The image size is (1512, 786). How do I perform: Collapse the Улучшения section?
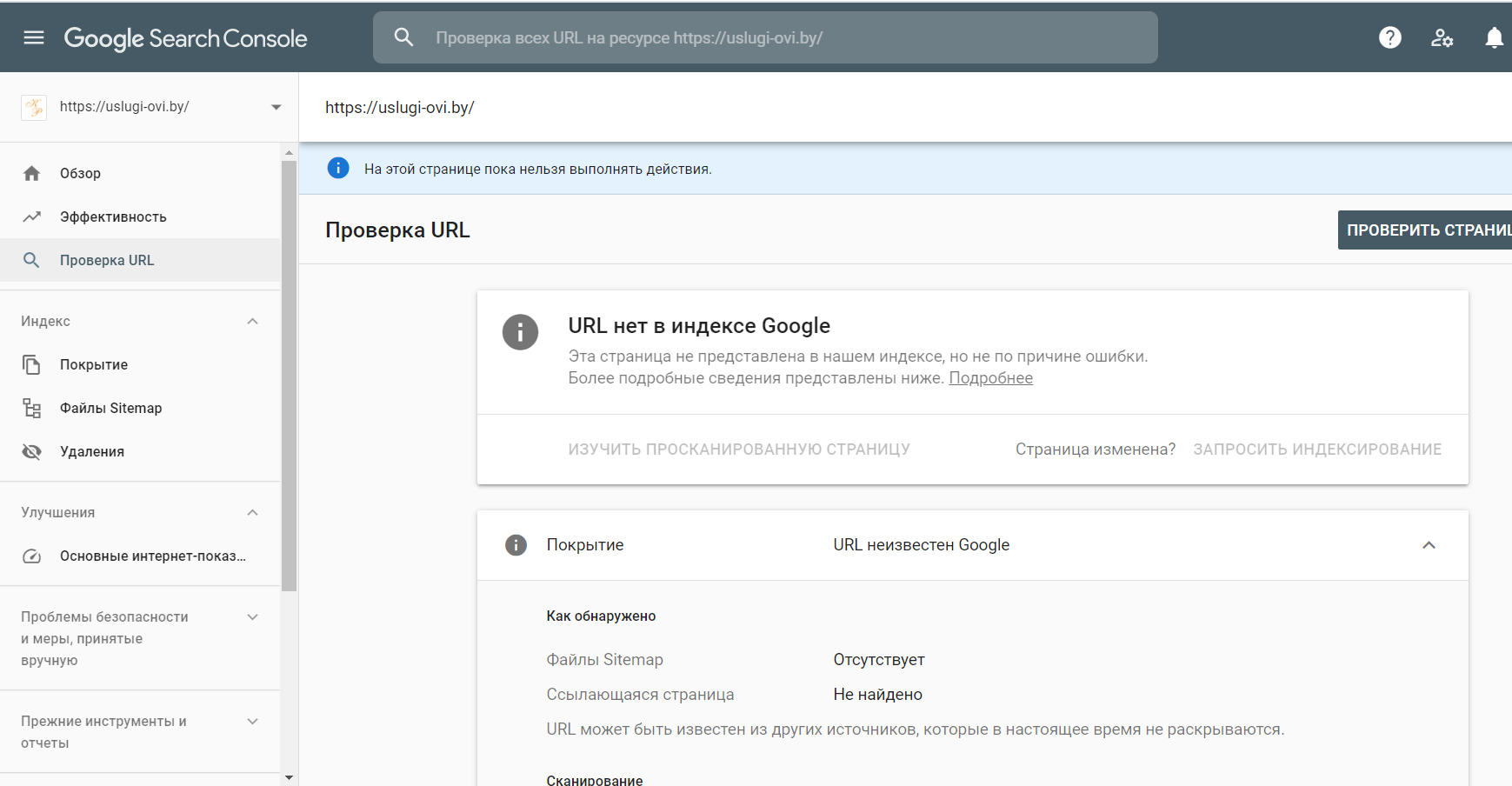[x=253, y=512]
